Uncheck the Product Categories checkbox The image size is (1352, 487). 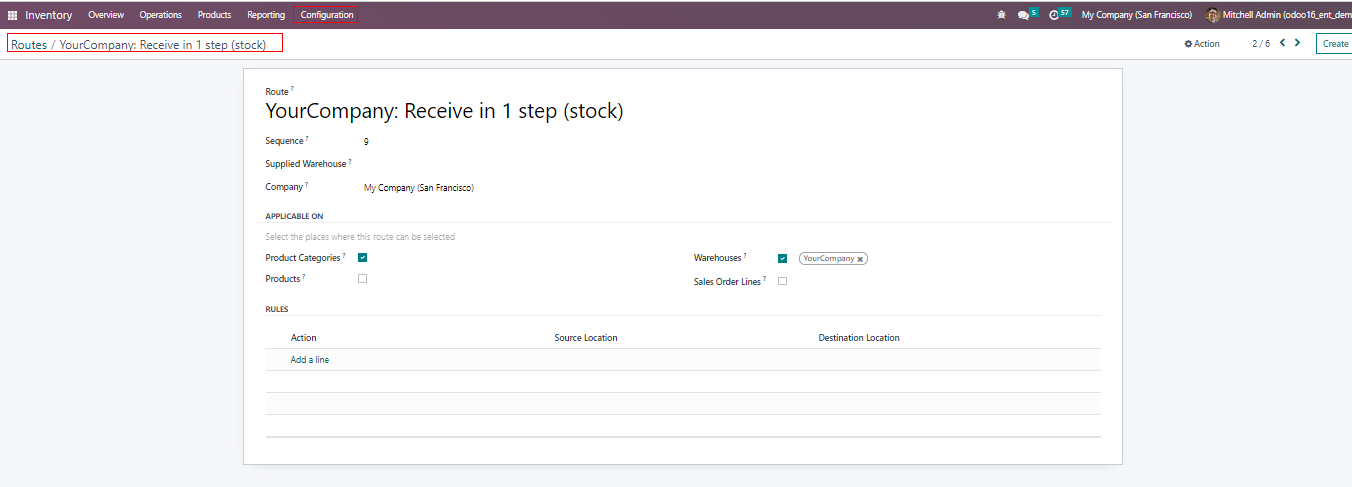tap(362, 258)
